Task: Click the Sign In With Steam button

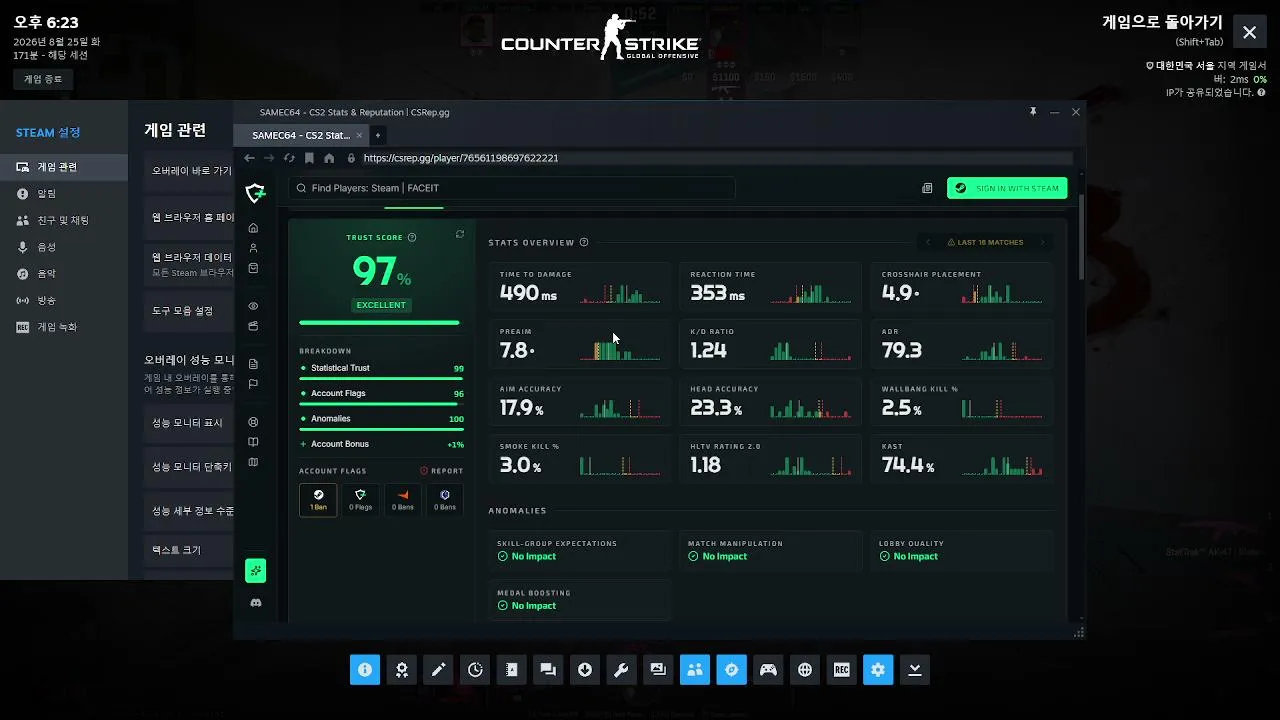Action: (x=1007, y=188)
